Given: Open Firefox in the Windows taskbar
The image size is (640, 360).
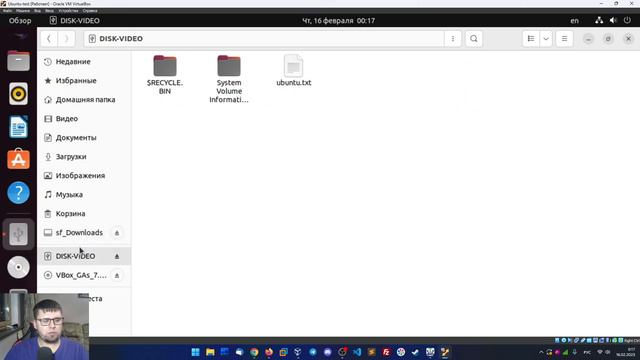Looking at the screenshot, I should pos(269,352).
